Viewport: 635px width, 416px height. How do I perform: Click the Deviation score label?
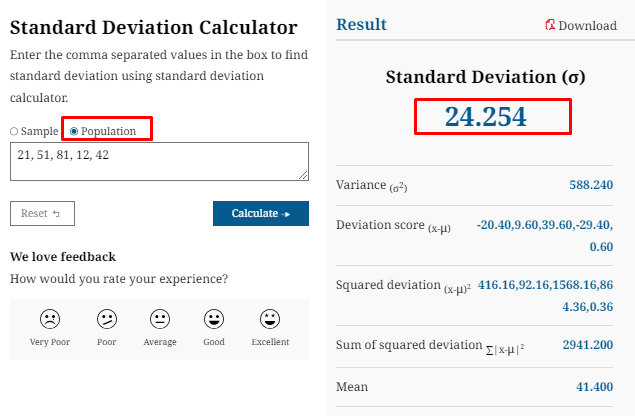pos(393,226)
